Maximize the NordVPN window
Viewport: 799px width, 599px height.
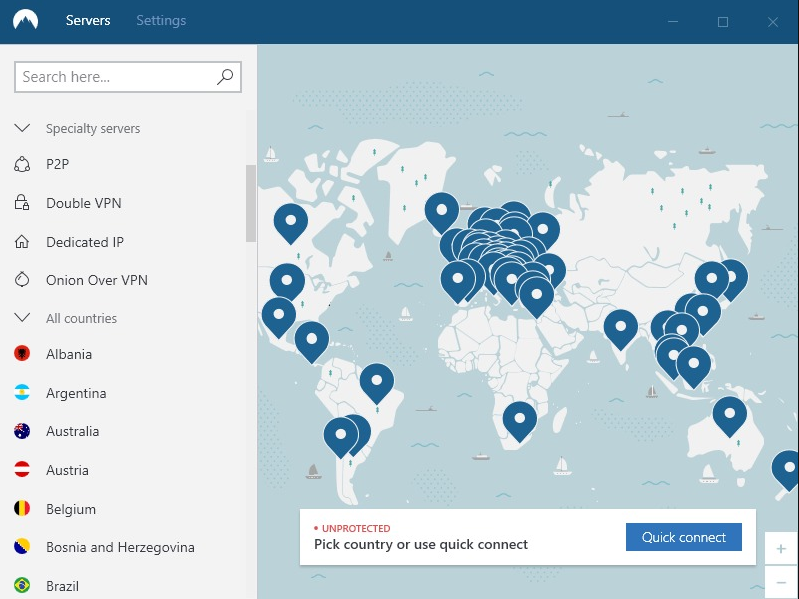coord(723,21)
